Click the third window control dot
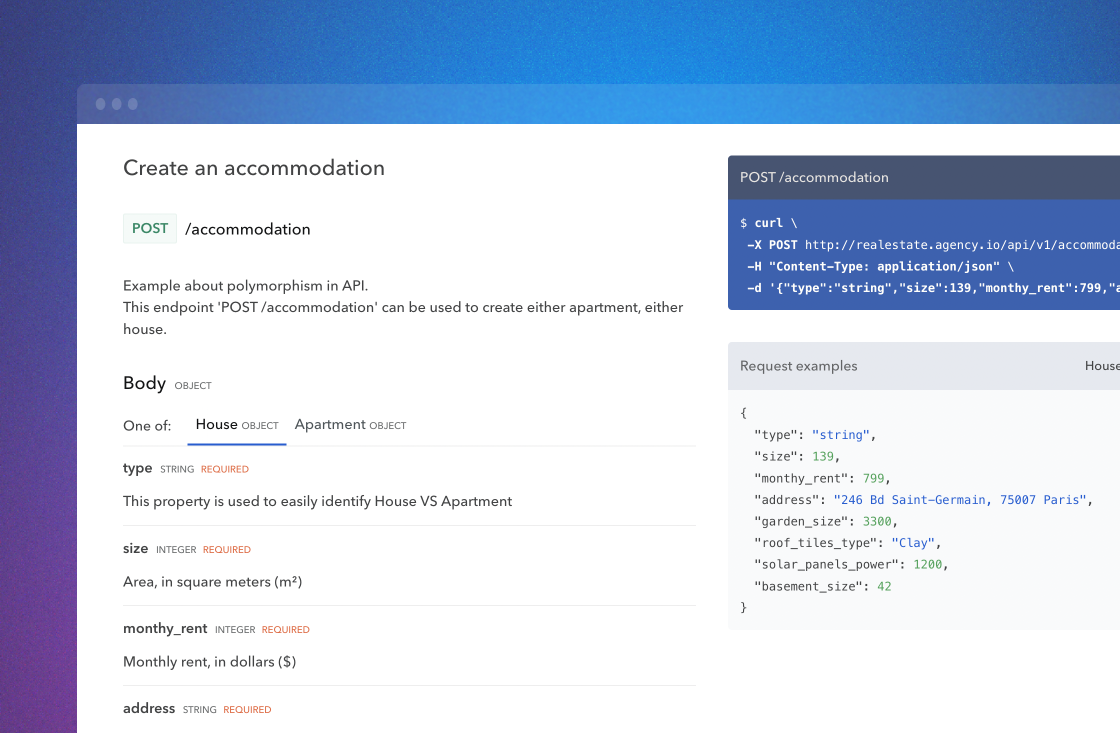The height and width of the screenshot is (733, 1120). coord(133,104)
